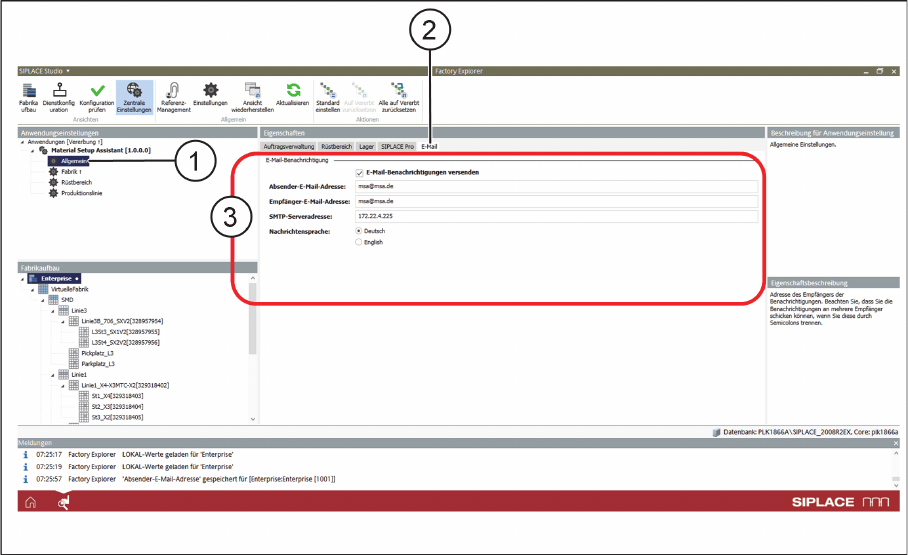Collapse Material Setup Assistant node

pyautogui.click(x=32, y=151)
